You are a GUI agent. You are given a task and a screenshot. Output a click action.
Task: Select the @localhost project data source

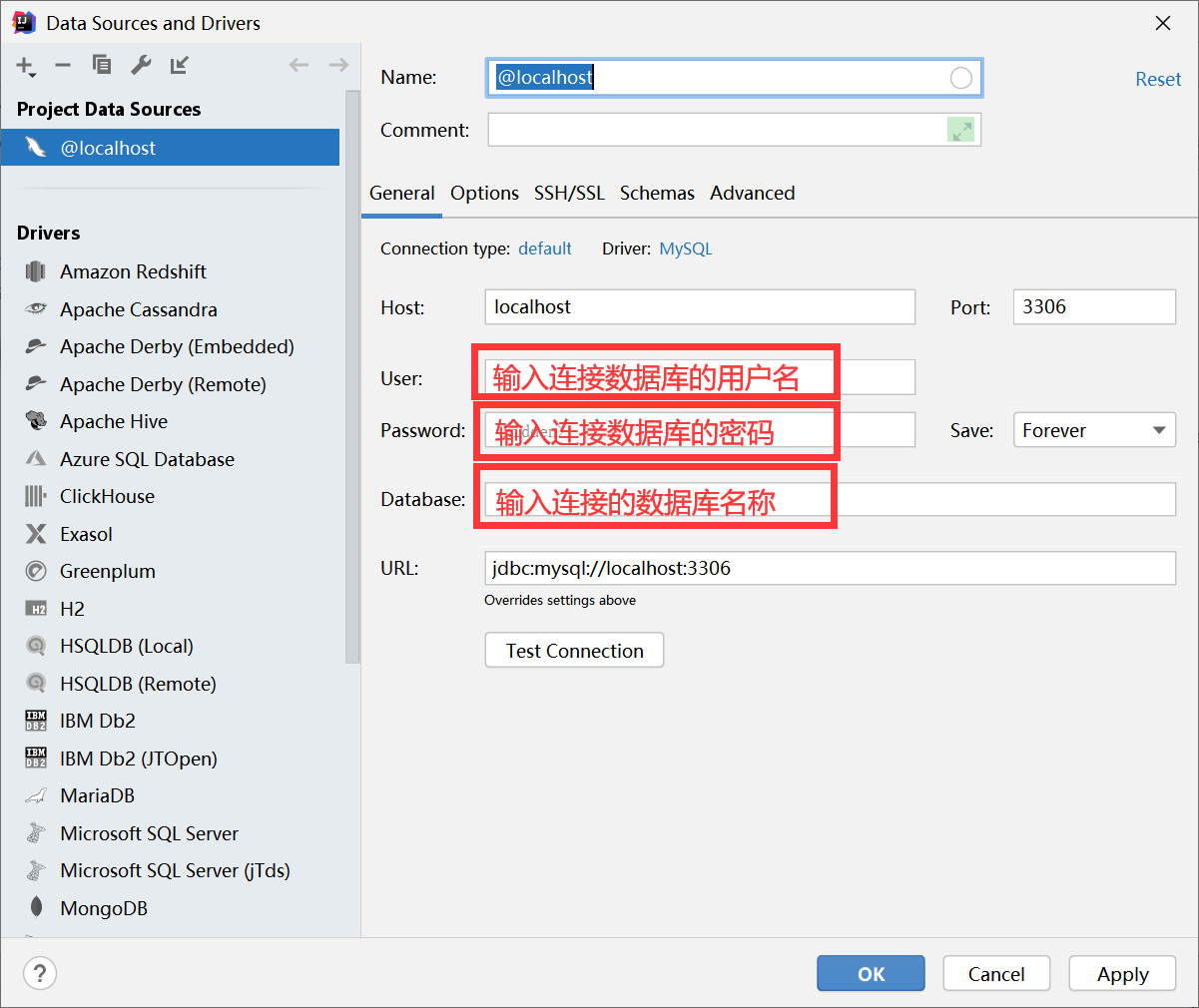pyautogui.click(x=170, y=148)
